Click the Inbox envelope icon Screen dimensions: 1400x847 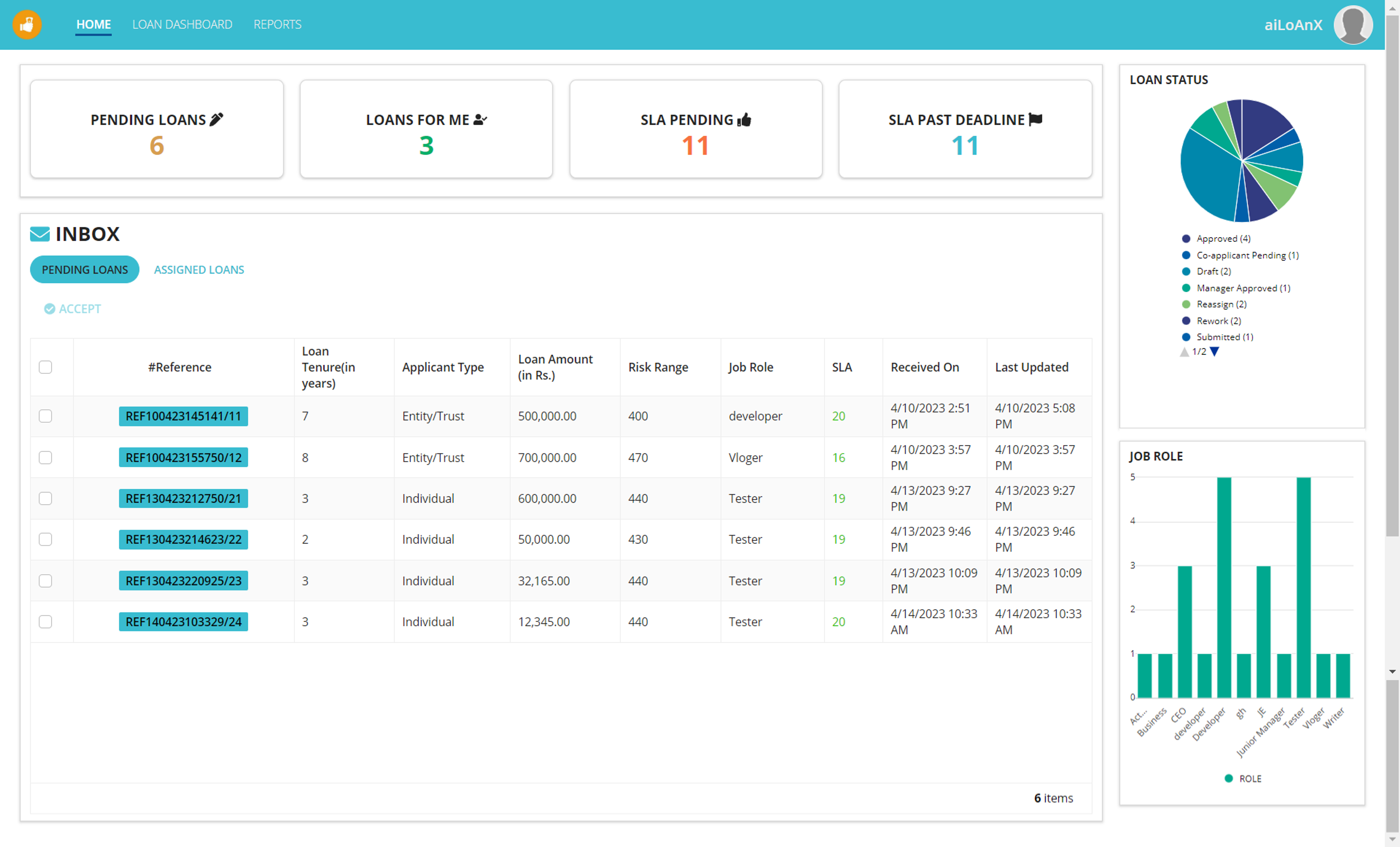coord(40,233)
